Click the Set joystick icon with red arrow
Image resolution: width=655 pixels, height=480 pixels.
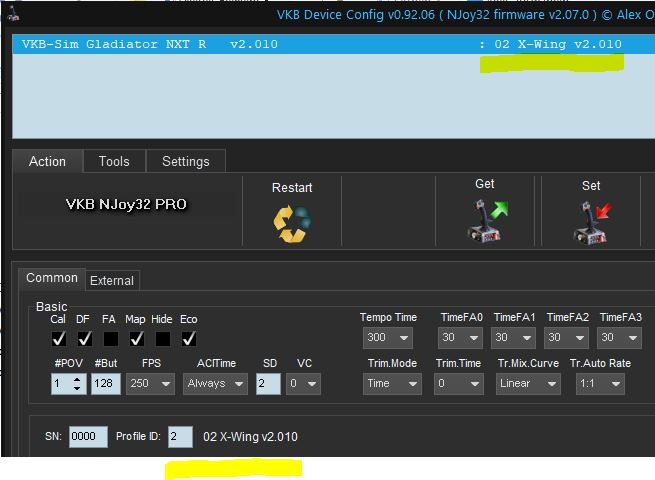(592, 223)
